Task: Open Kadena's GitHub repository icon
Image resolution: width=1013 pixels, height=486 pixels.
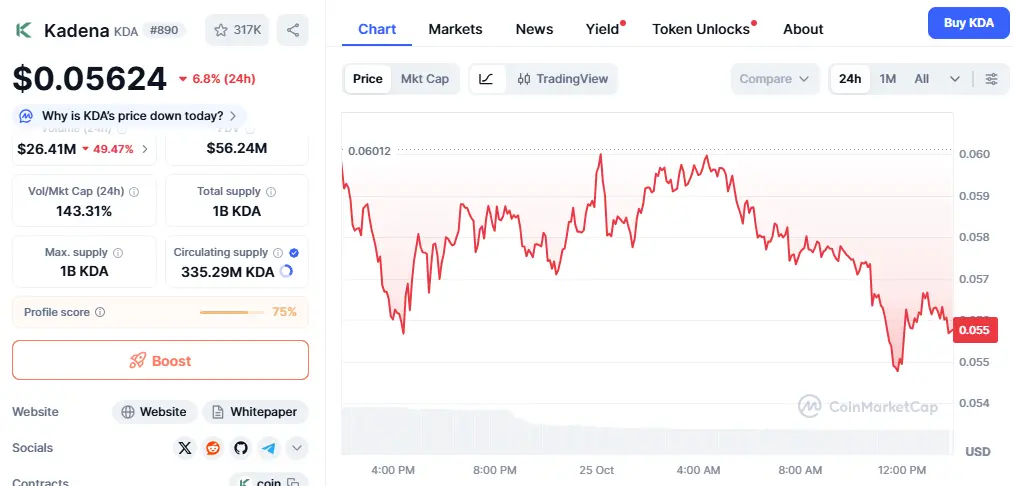Action: click(240, 448)
